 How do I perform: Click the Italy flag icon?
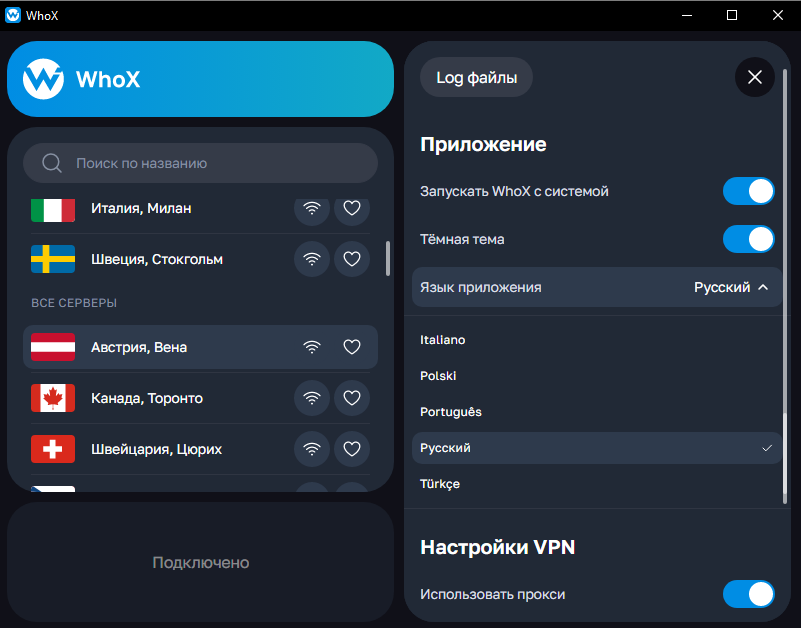[53, 210]
